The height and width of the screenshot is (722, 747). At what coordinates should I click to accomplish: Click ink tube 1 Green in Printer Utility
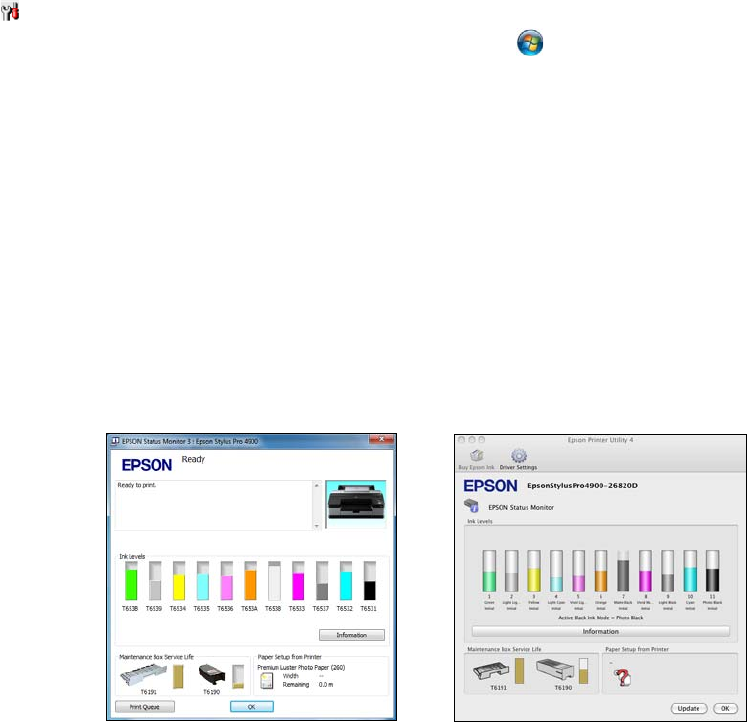pyautogui.click(x=489, y=571)
